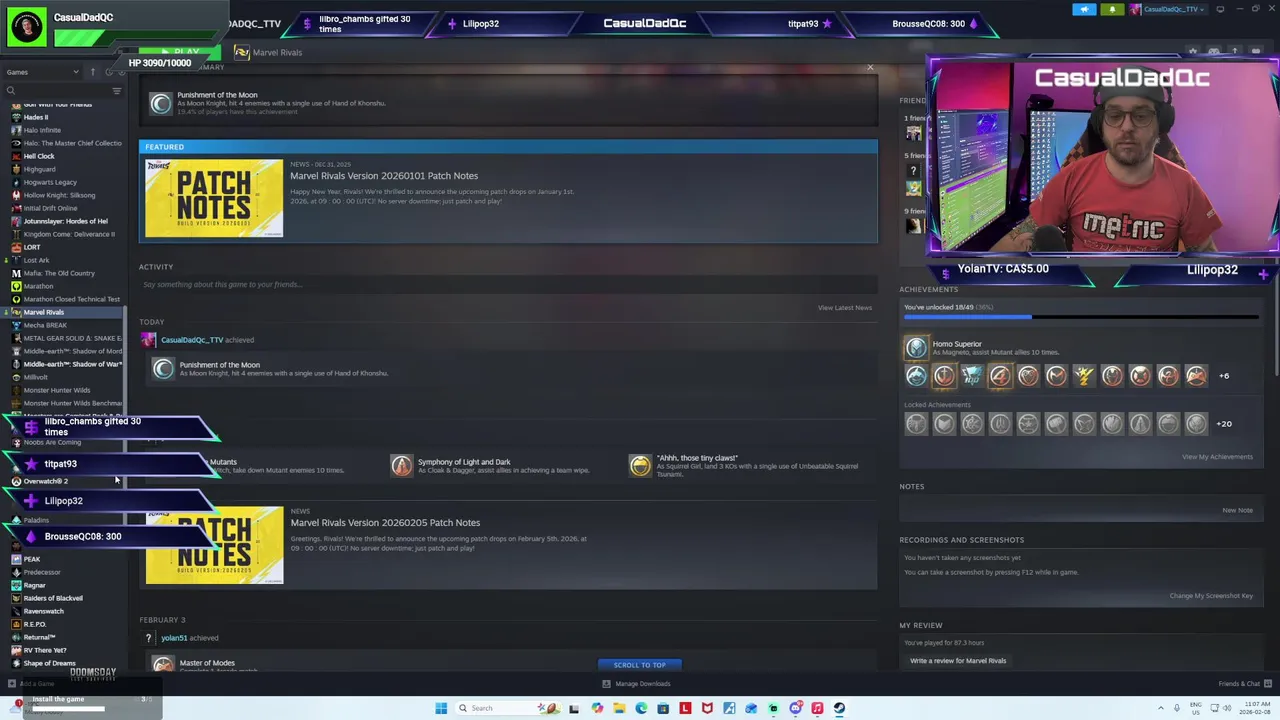Click the '100' unlocked achievement badge
Image resolution: width=1280 pixels, height=720 pixels.
[x=972, y=376]
